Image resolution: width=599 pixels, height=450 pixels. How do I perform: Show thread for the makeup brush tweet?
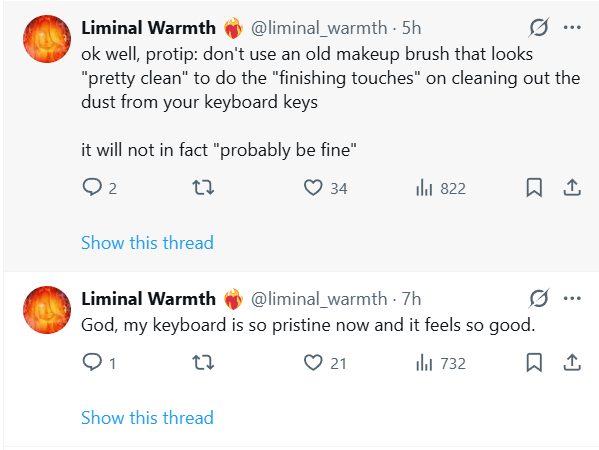coord(147,243)
